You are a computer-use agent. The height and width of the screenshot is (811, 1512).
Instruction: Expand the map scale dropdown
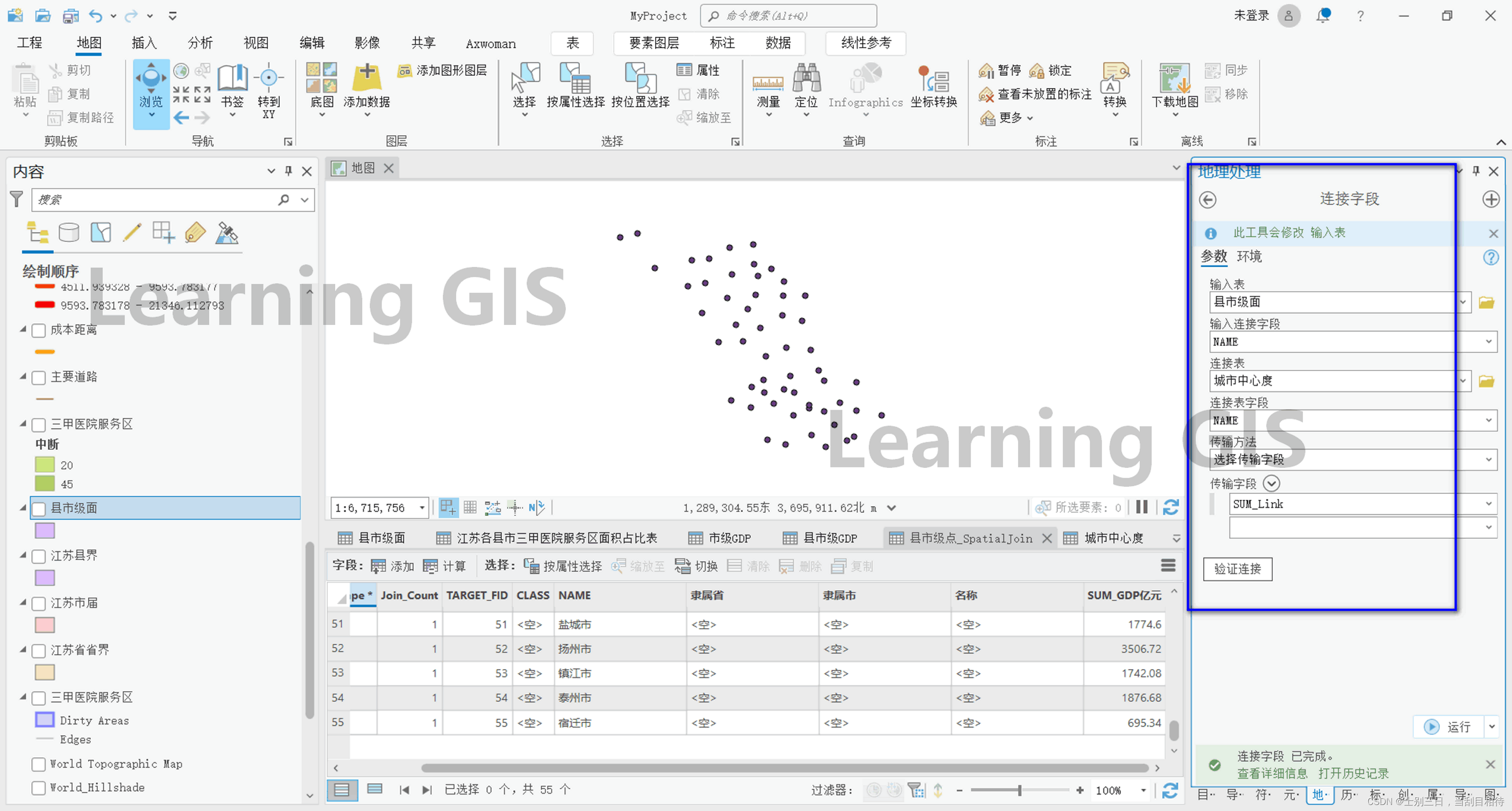point(421,508)
